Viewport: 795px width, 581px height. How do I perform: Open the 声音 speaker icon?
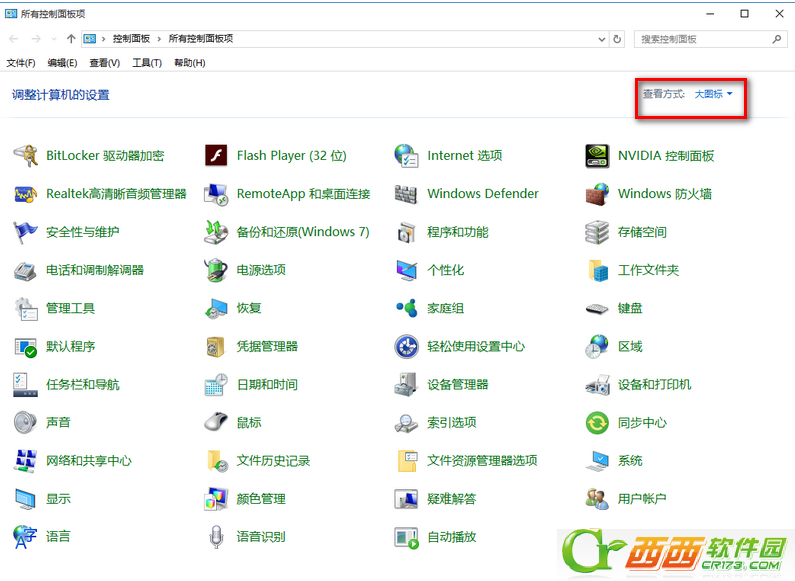click(x=25, y=423)
